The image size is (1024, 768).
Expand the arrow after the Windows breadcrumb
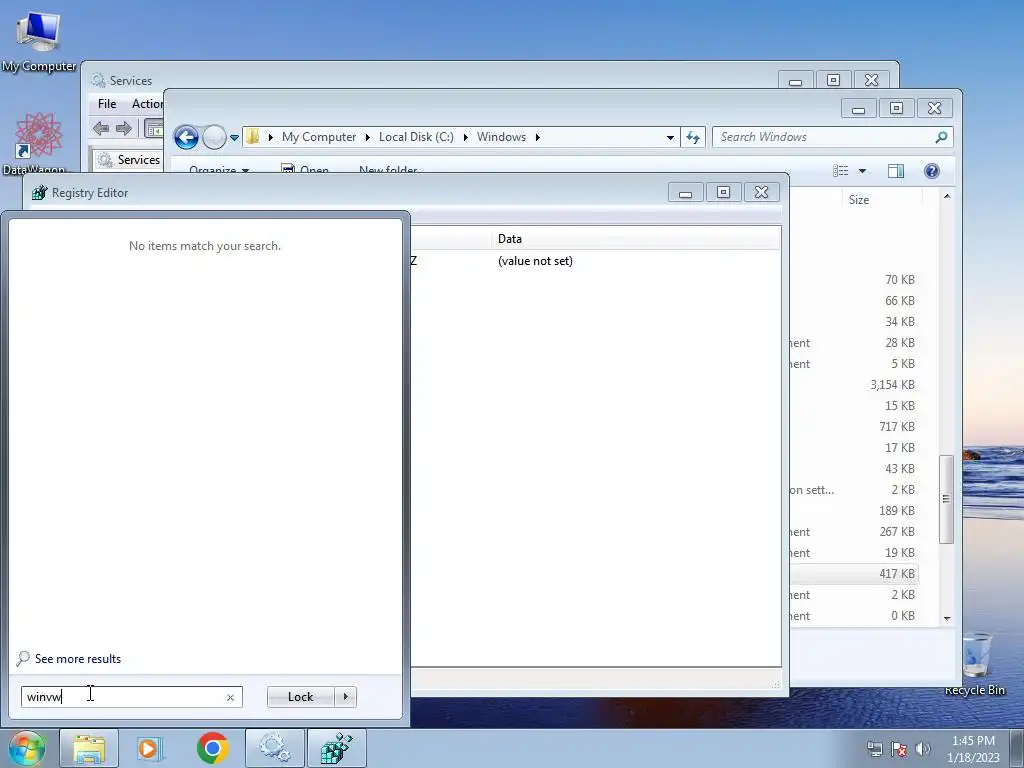pos(537,137)
